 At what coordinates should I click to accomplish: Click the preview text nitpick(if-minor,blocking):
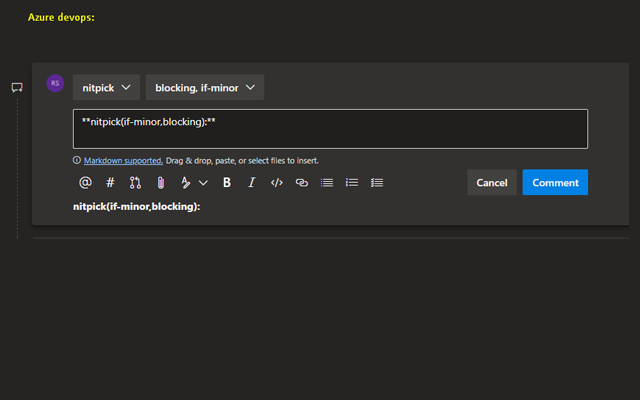pyautogui.click(x=136, y=207)
